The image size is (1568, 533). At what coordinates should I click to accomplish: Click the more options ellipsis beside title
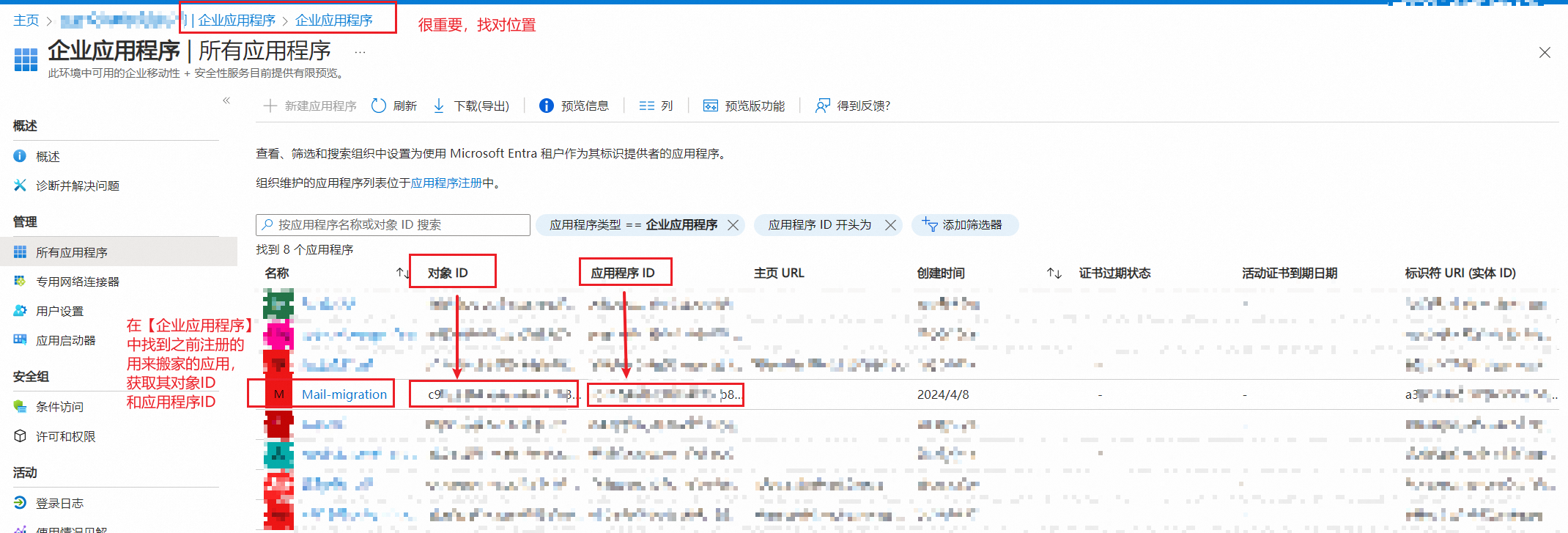360,53
